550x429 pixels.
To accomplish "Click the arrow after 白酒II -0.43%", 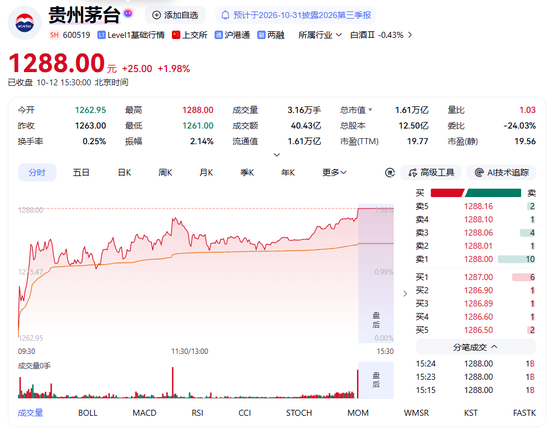I will tap(409, 35).
